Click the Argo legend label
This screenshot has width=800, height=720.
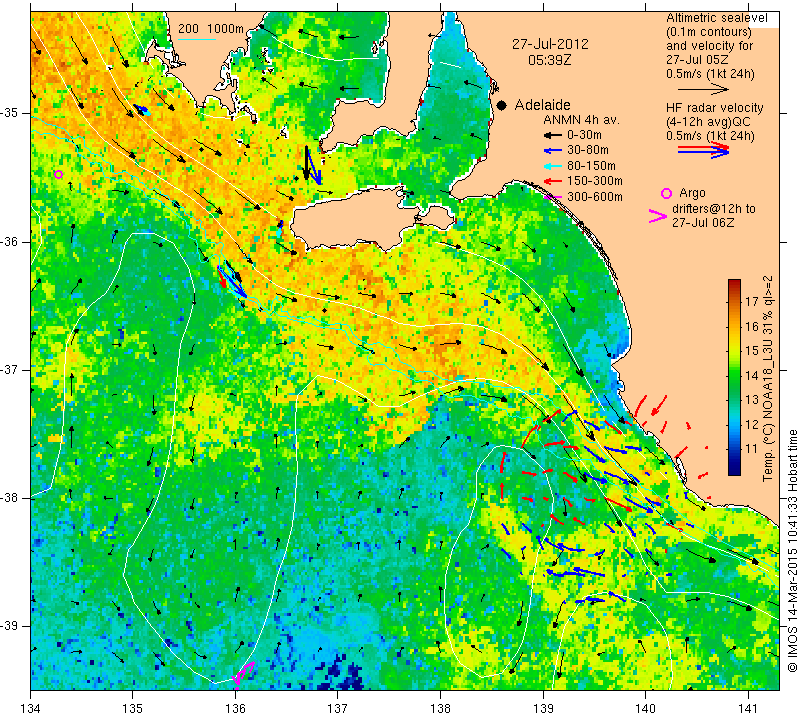[692, 193]
